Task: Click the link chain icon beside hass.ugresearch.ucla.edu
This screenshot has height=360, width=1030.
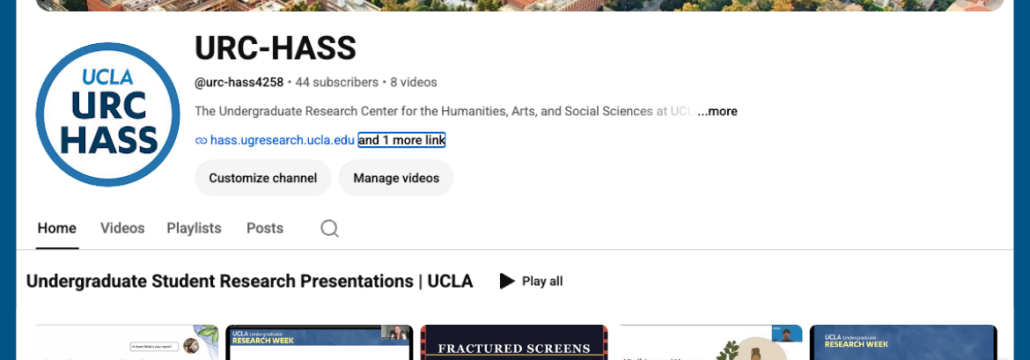Action: [201, 141]
